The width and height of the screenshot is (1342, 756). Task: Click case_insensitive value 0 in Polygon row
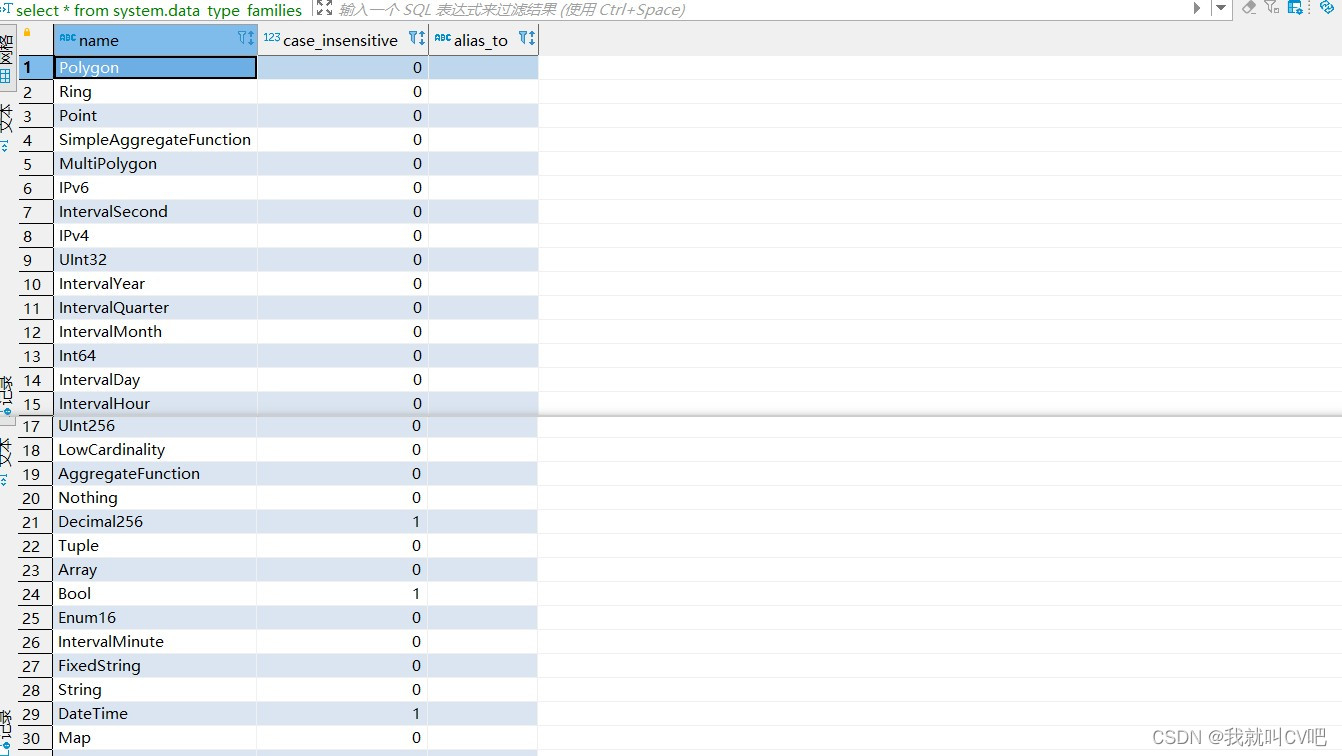(343, 68)
